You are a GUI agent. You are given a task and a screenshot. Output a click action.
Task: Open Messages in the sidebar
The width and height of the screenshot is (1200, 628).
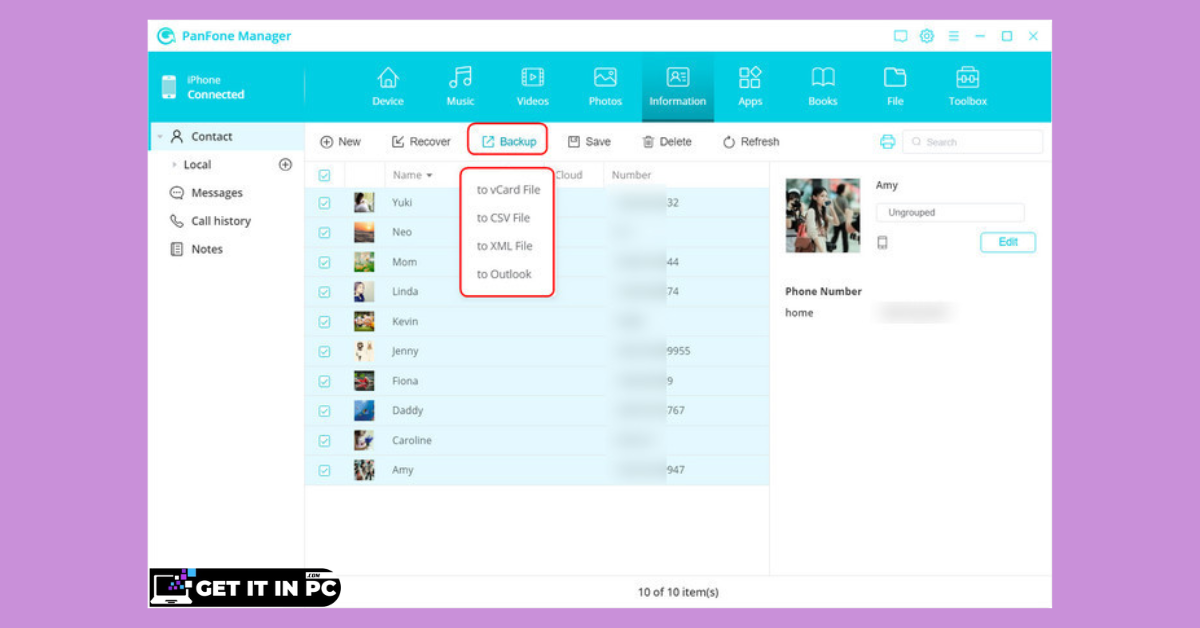[x=206, y=193]
